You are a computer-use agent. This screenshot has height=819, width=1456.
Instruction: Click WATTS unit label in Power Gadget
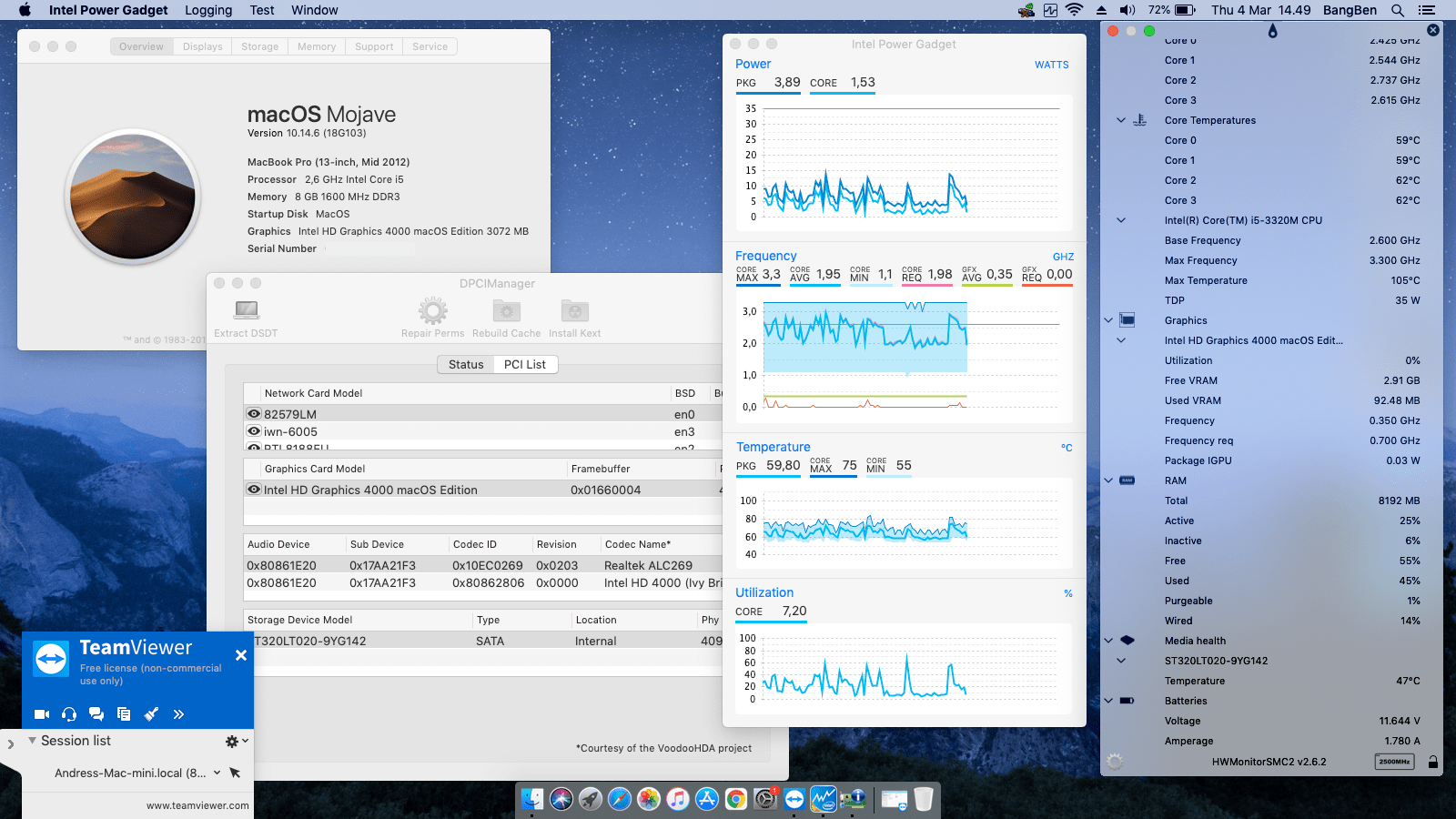pyautogui.click(x=1051, y=65)
